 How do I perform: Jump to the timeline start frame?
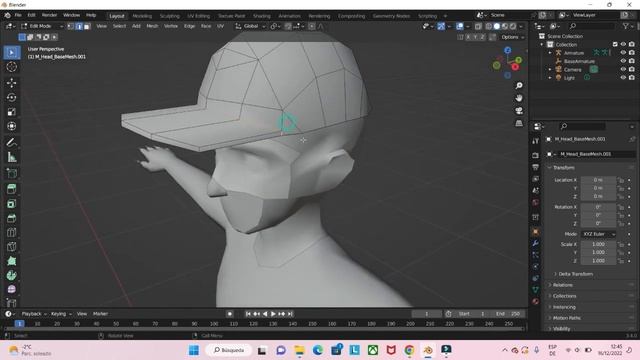248,314
